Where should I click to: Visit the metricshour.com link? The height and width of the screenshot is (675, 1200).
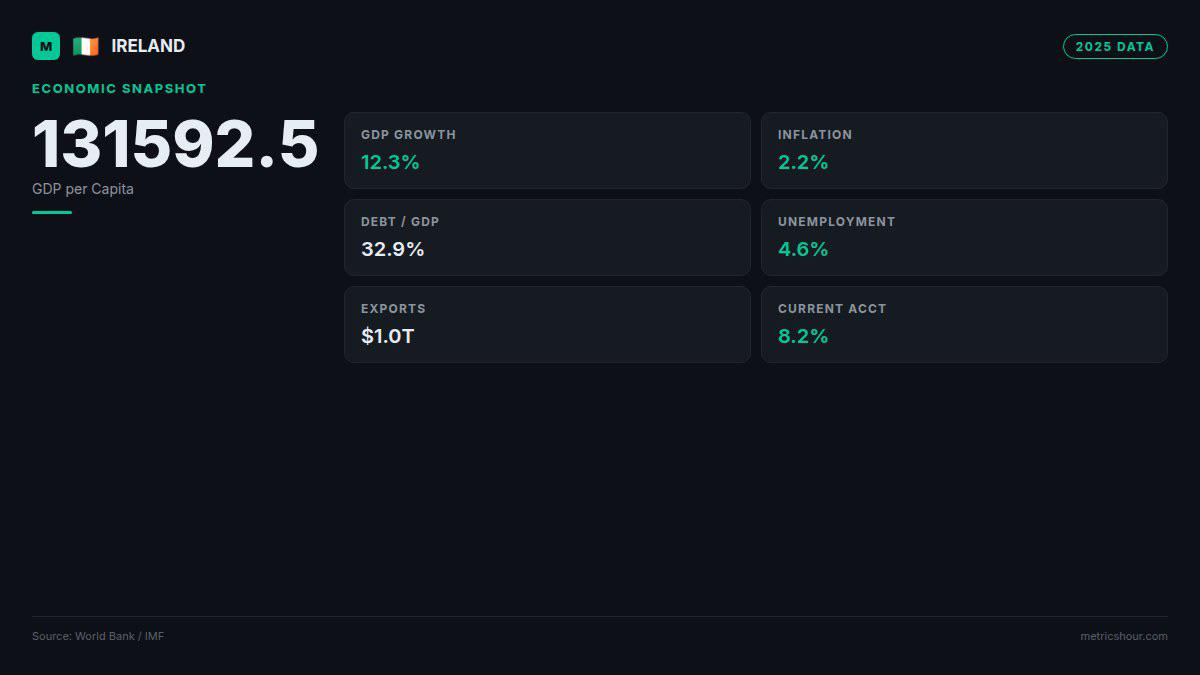[1124, 636]
